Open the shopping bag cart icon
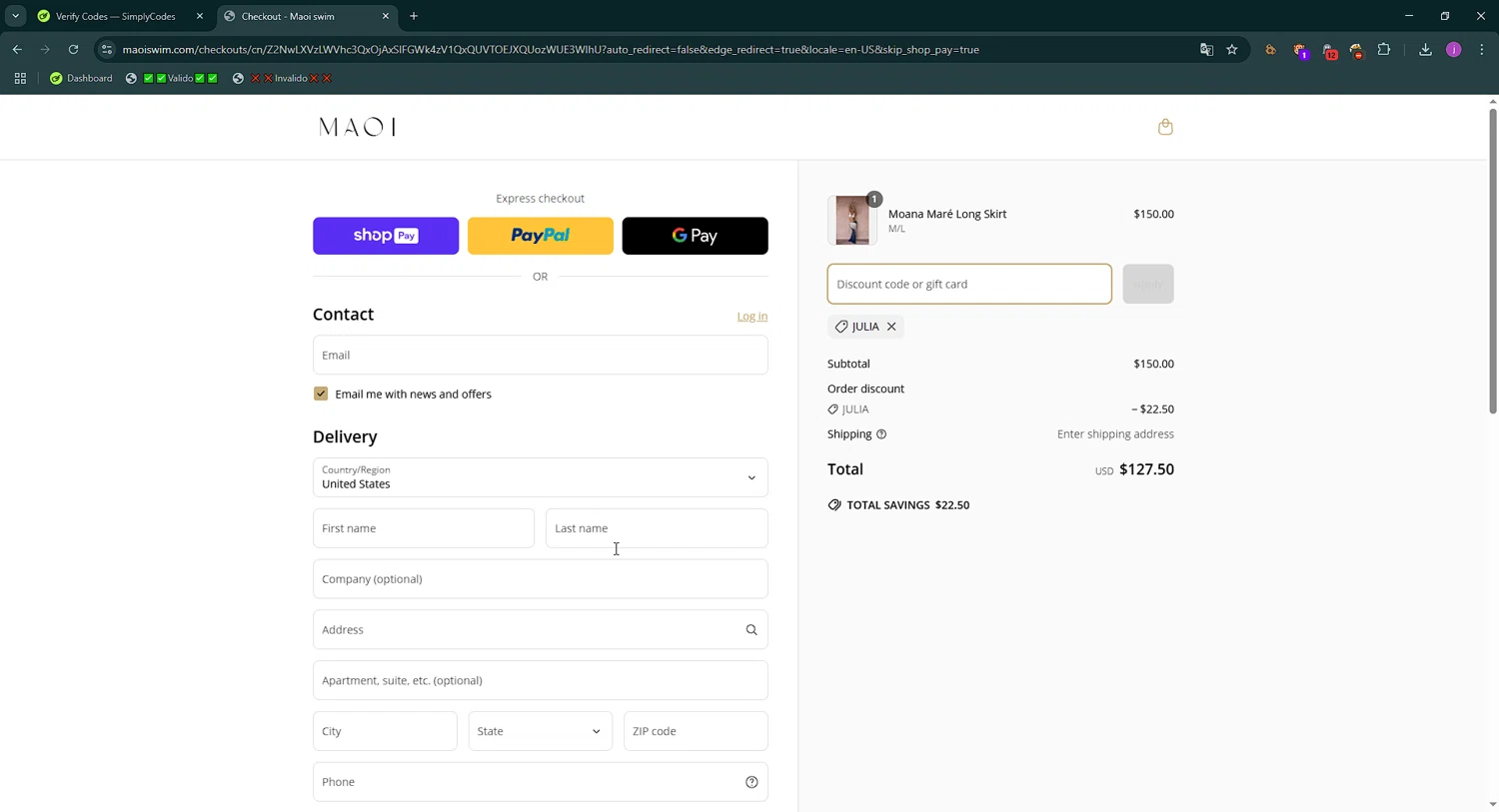 pos(1165,127)
